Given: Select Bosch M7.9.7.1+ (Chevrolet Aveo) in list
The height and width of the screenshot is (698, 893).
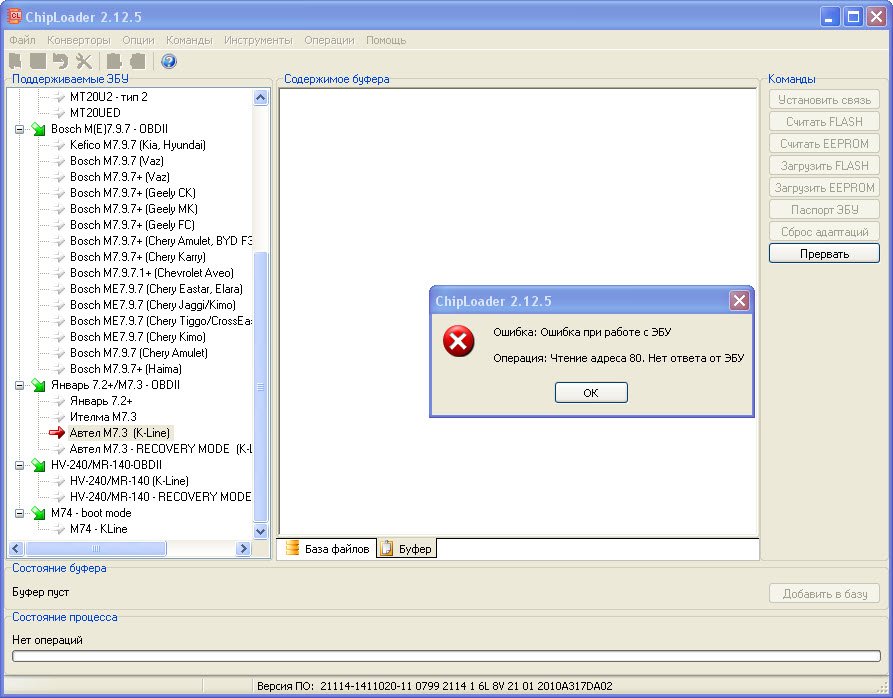Looking at the screenshot, I should (x=151, y=273).
